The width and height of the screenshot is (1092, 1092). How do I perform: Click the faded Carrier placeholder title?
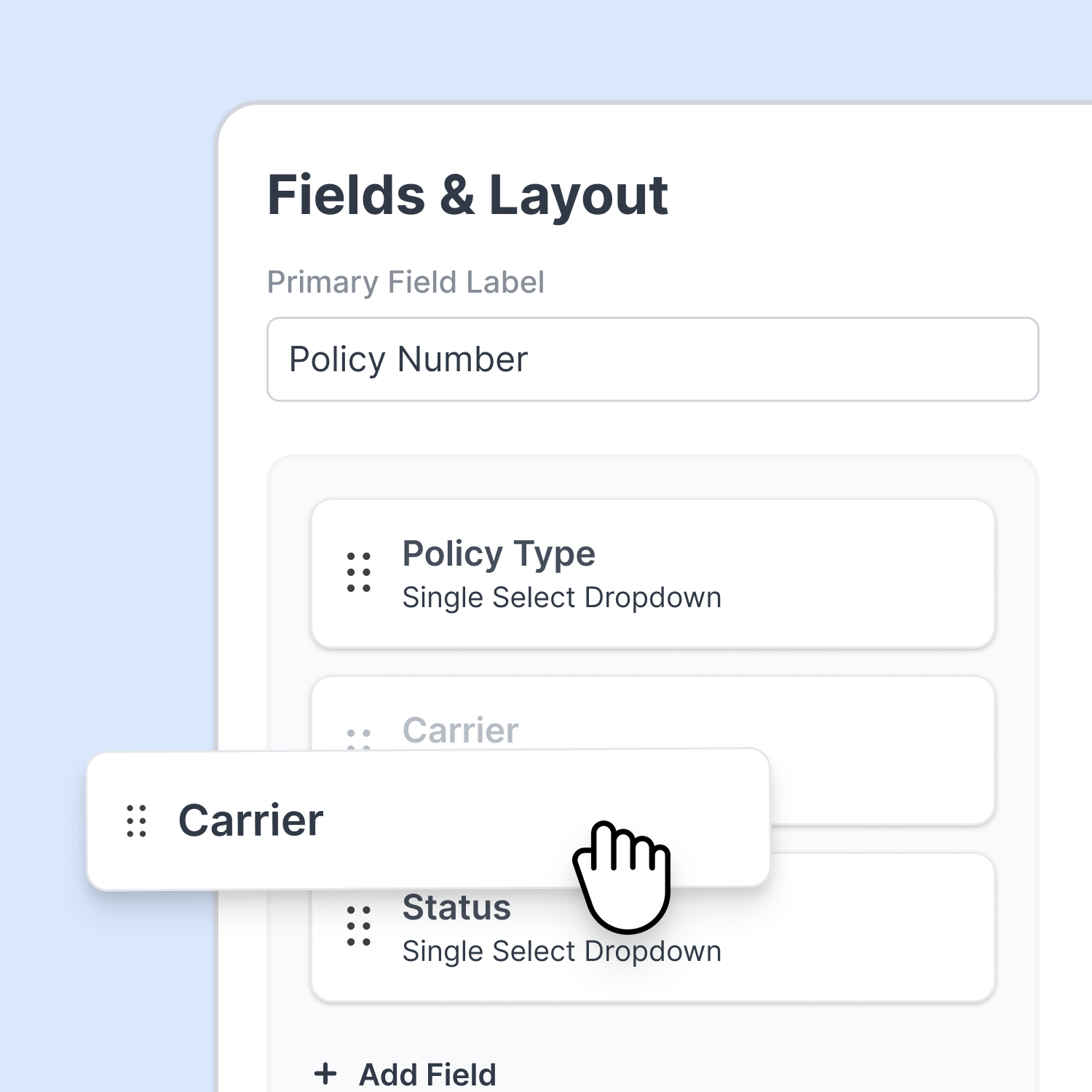[x=460, y=730]
